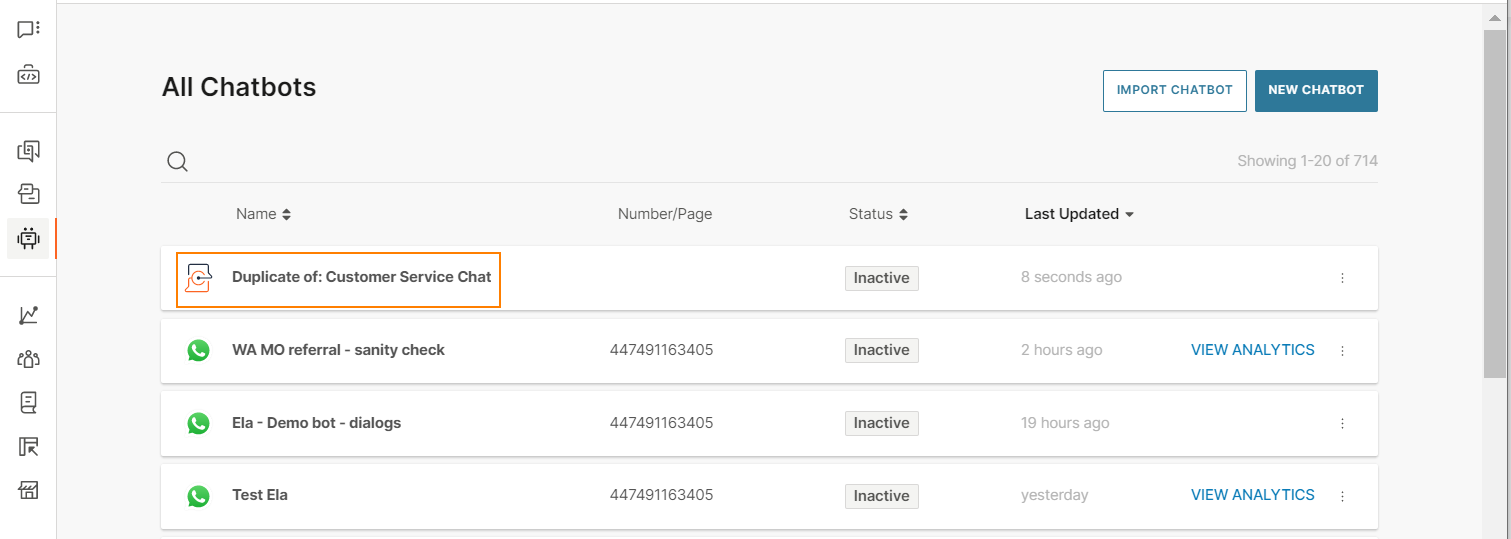Sort chatbots by Name column
The width and height of the screenshot is (1511, 539).
coord(264,214)
